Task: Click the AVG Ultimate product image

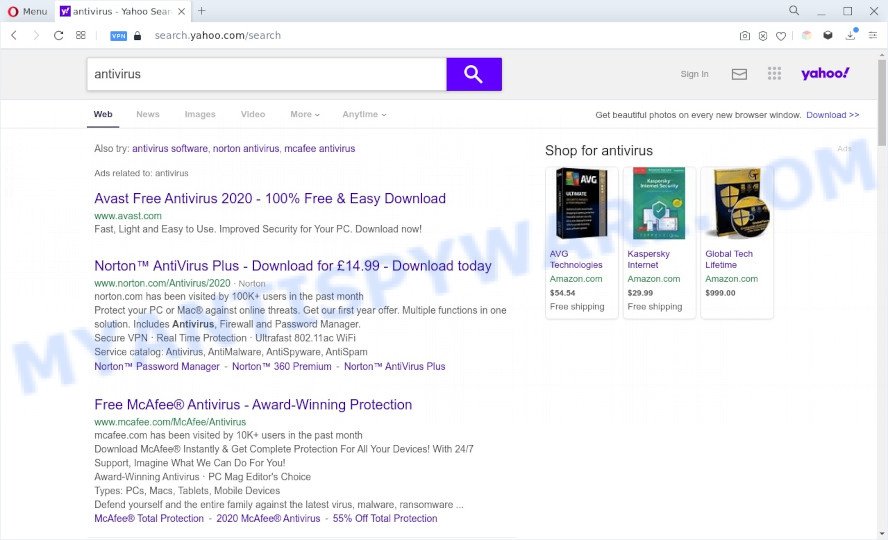Action: tap(581, 203)
